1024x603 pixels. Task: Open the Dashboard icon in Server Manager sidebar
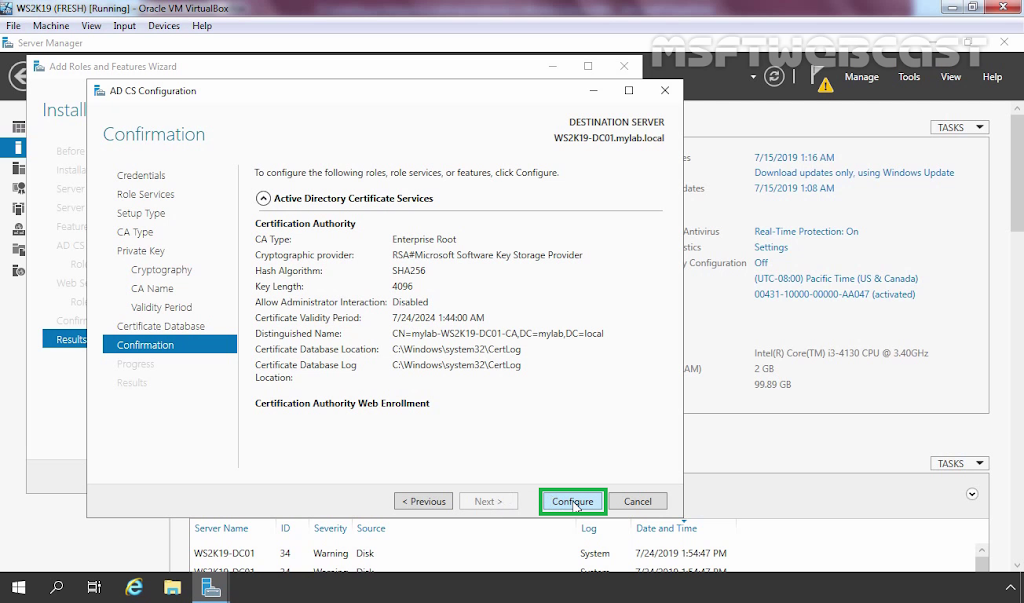[x=18, y=127]
